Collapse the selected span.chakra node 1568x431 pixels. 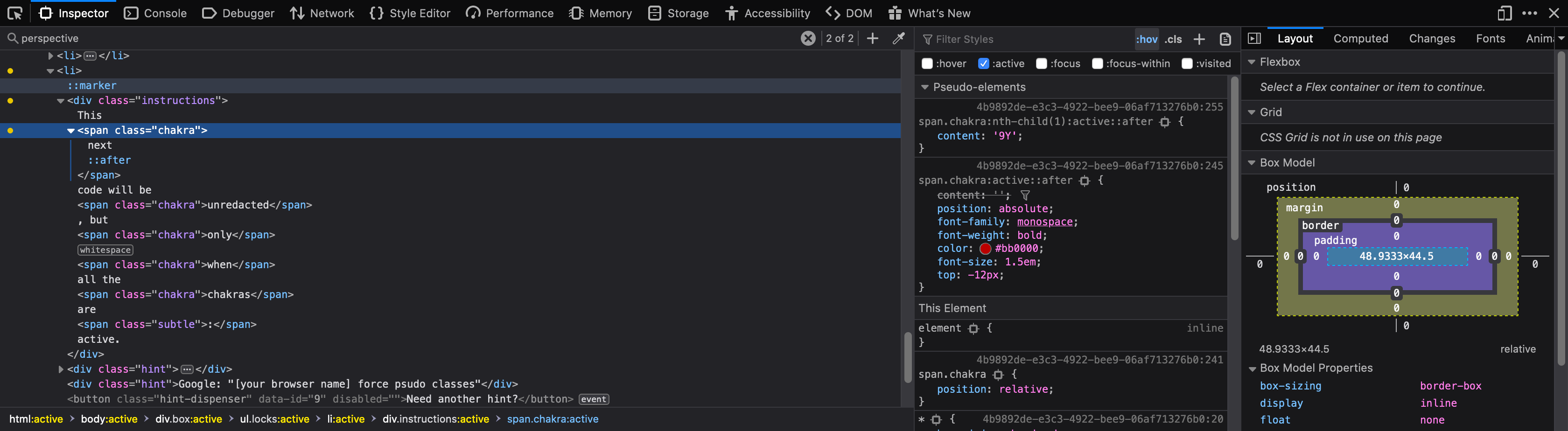[70, 130]
